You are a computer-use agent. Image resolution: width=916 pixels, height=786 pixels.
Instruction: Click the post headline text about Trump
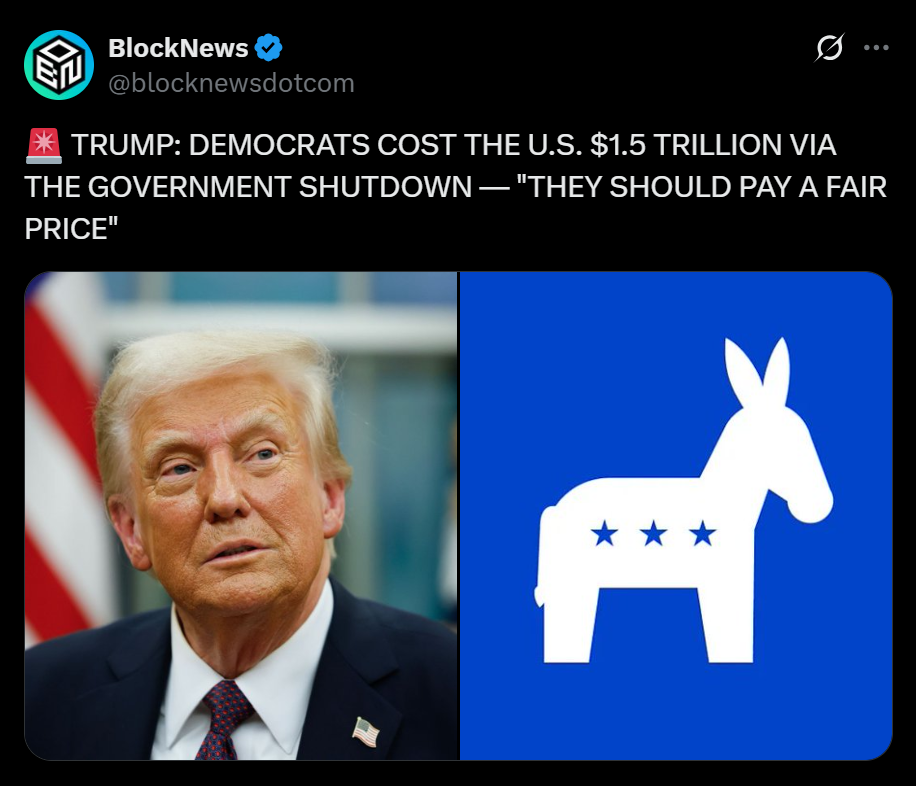456,187
